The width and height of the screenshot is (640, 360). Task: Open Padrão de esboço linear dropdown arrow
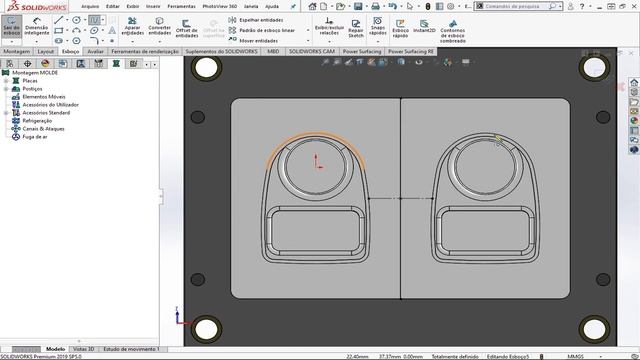(308, 31)
